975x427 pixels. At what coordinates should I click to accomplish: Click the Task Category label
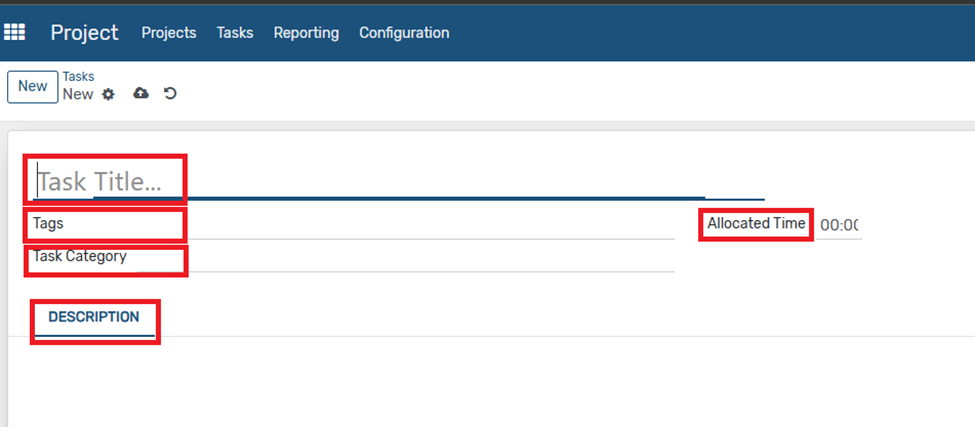(80, 256)
